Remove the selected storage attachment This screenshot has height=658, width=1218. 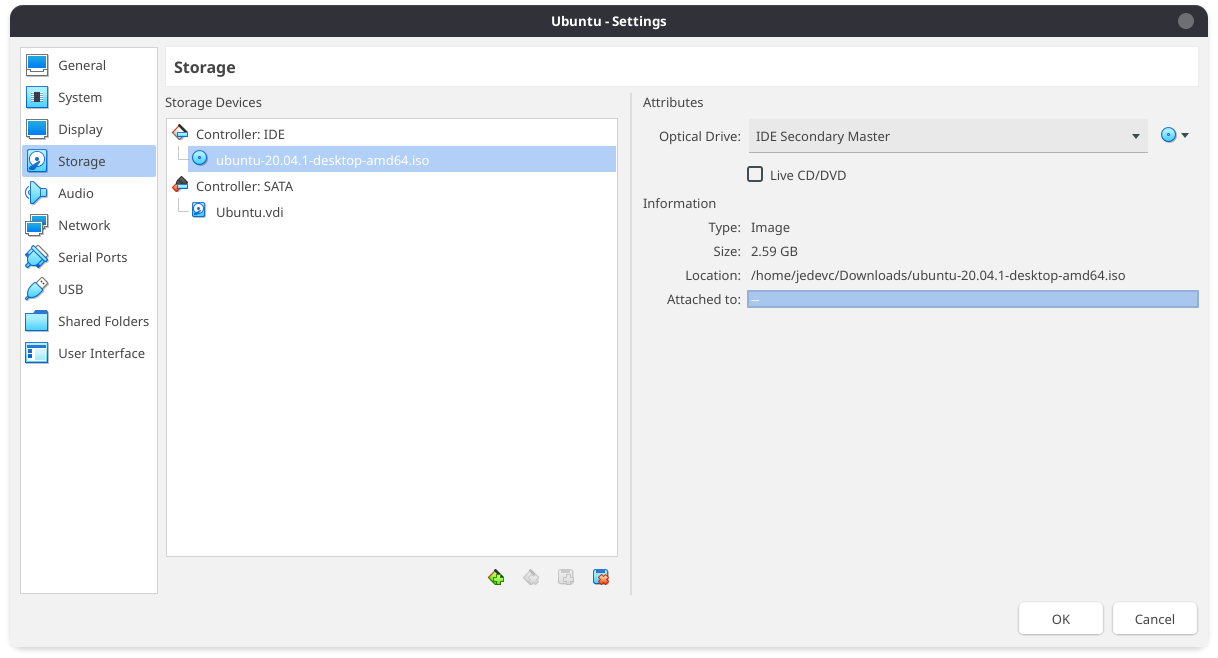(x=601, y=577)
